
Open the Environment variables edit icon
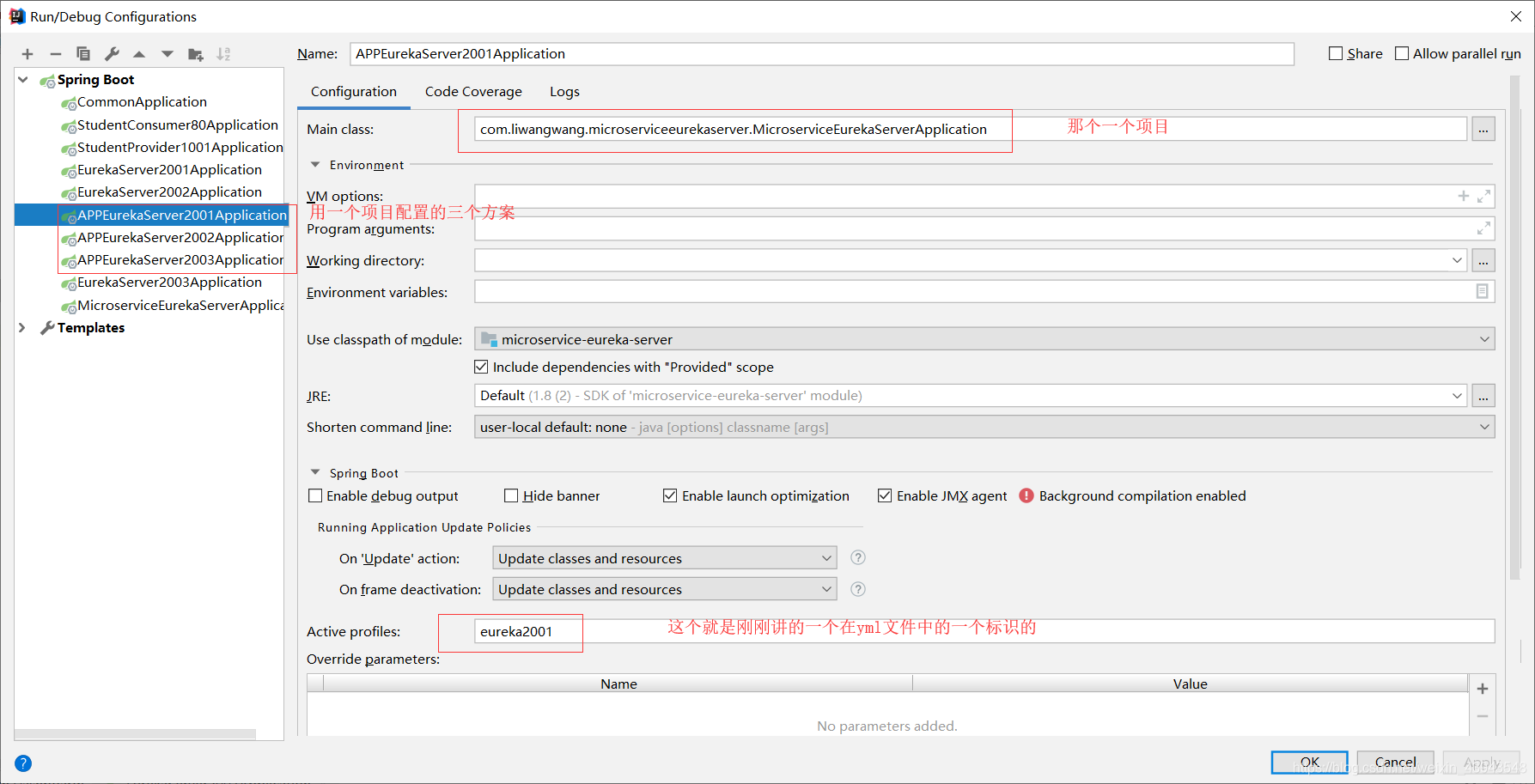click(1482, 291)
